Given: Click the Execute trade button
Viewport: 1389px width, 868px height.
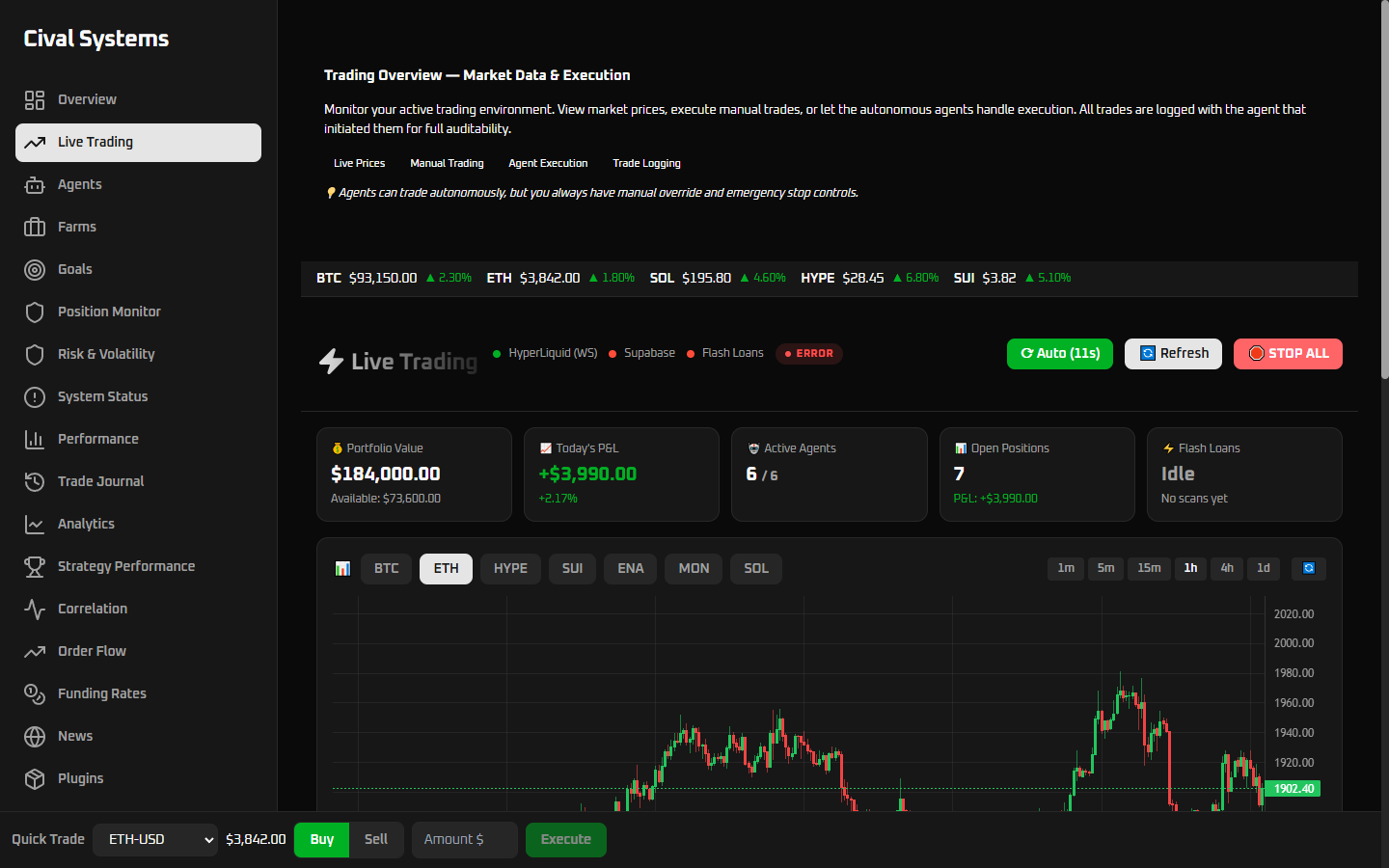Looking at the screenshot, I should coord(566,840).
